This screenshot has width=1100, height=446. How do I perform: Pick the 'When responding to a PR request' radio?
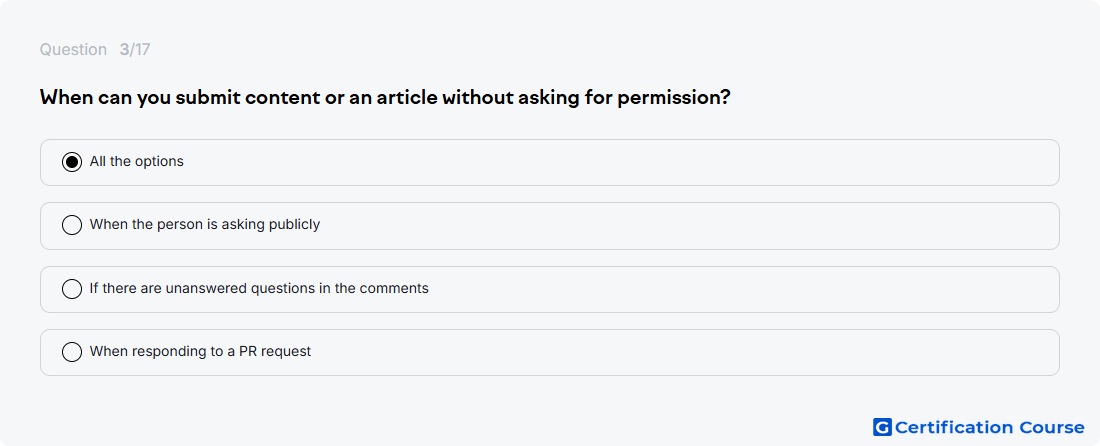(72, 352)
